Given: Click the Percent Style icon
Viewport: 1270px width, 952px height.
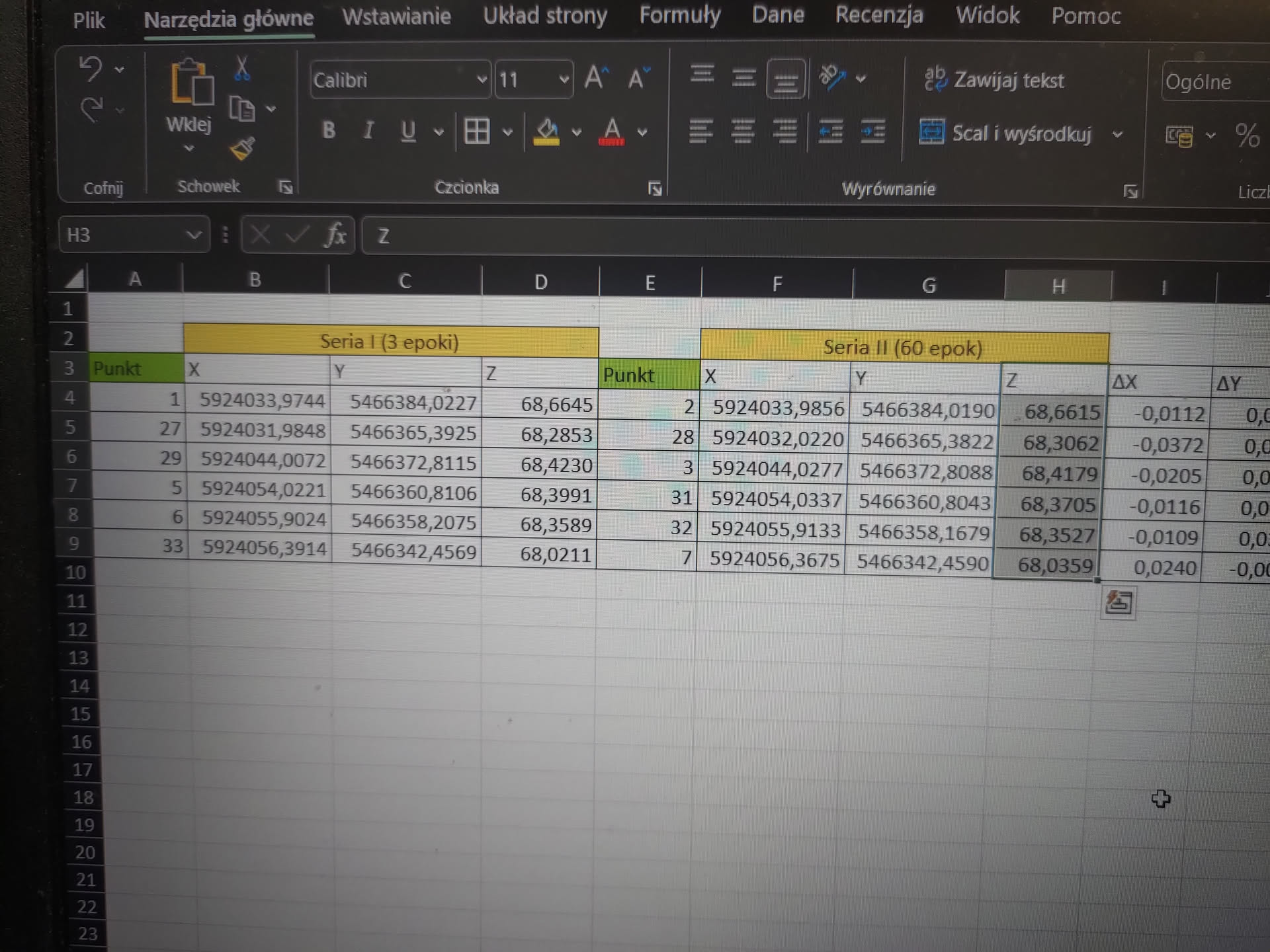Looking at the screenshot, I should coord(1247,136).
